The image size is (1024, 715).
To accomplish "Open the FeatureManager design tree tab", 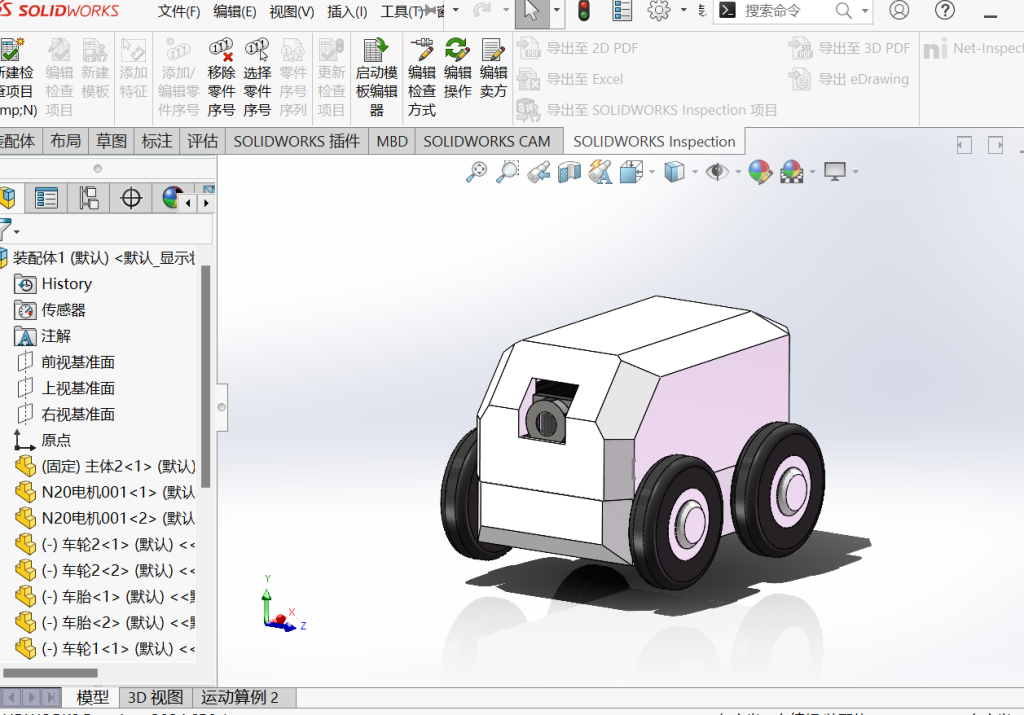I will (x=8, y=198).
